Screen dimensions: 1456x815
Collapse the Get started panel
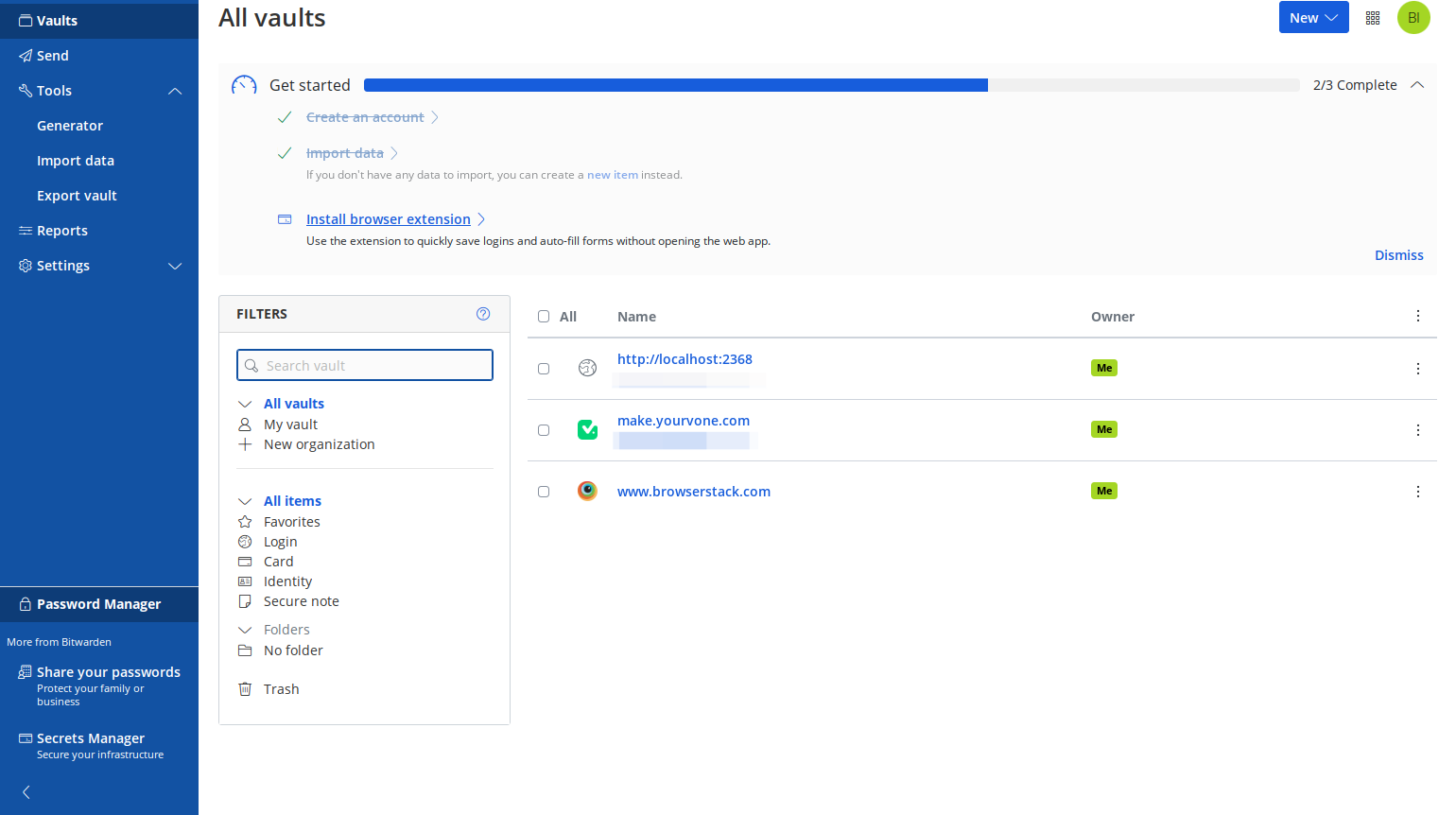1417,85
